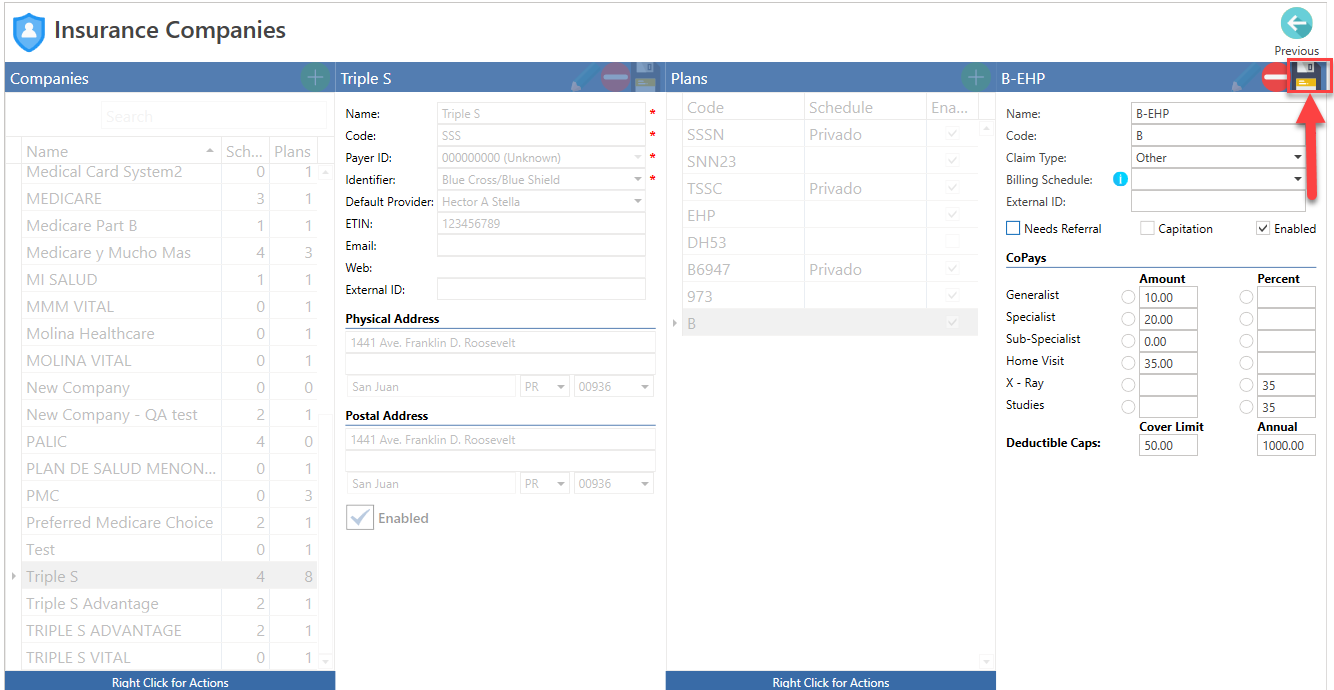Sort plans by the Schedule column header

[x=865, y=107]
